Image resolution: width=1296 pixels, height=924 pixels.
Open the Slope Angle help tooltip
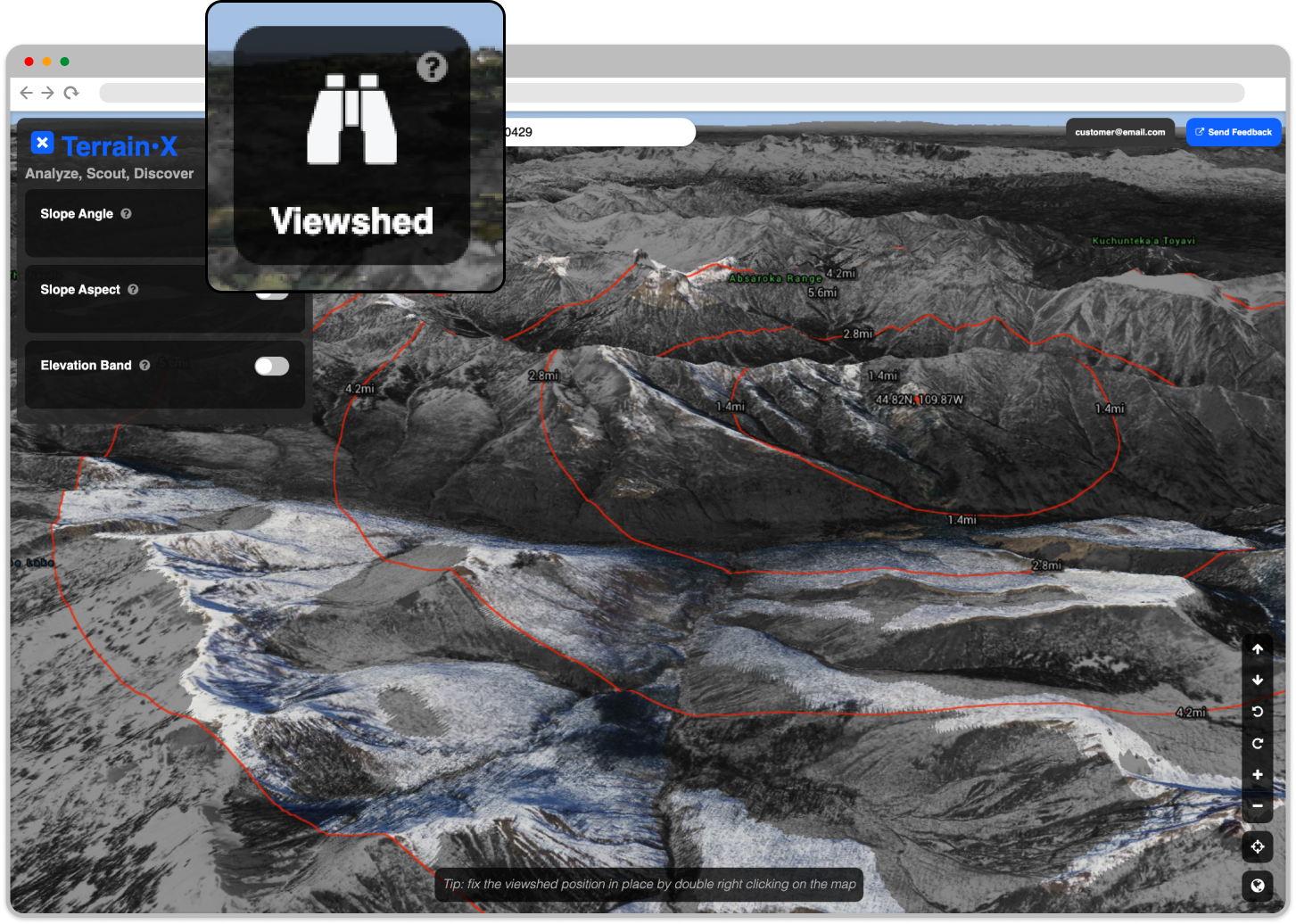(x=126, y=213)
